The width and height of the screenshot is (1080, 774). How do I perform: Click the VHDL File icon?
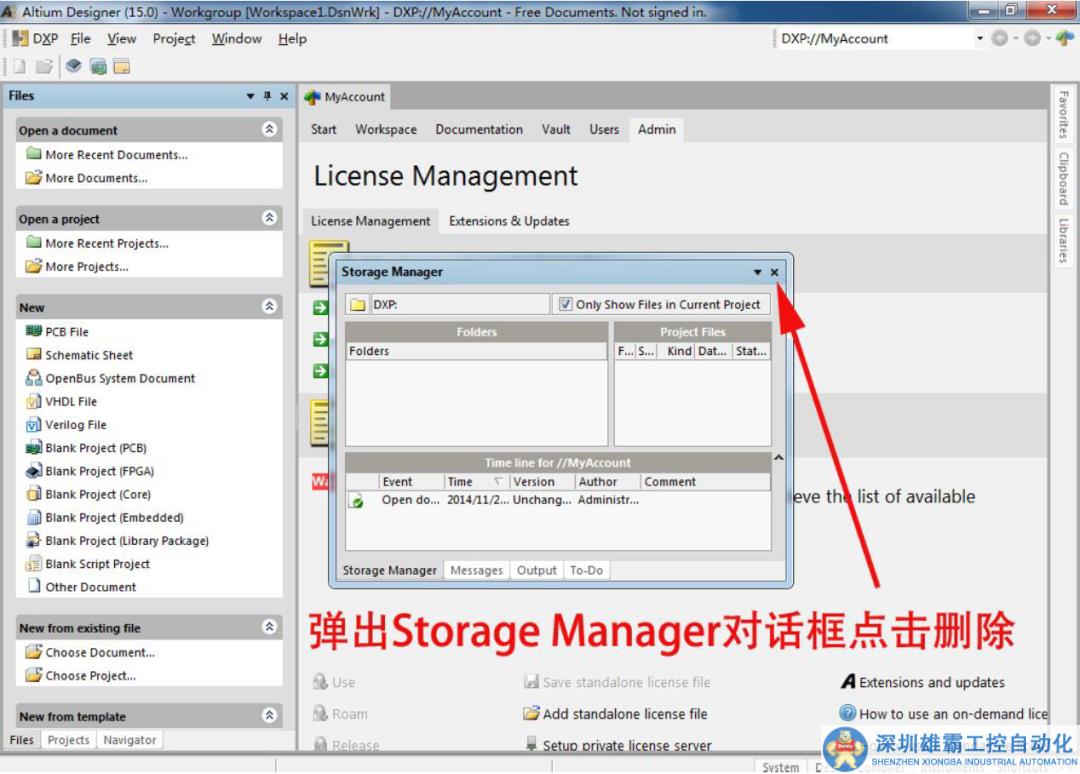33,401
